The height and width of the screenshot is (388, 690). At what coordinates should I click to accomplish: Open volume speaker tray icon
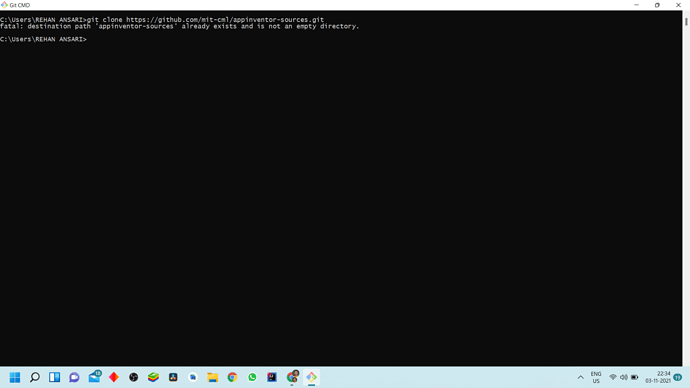click(624, 377)
